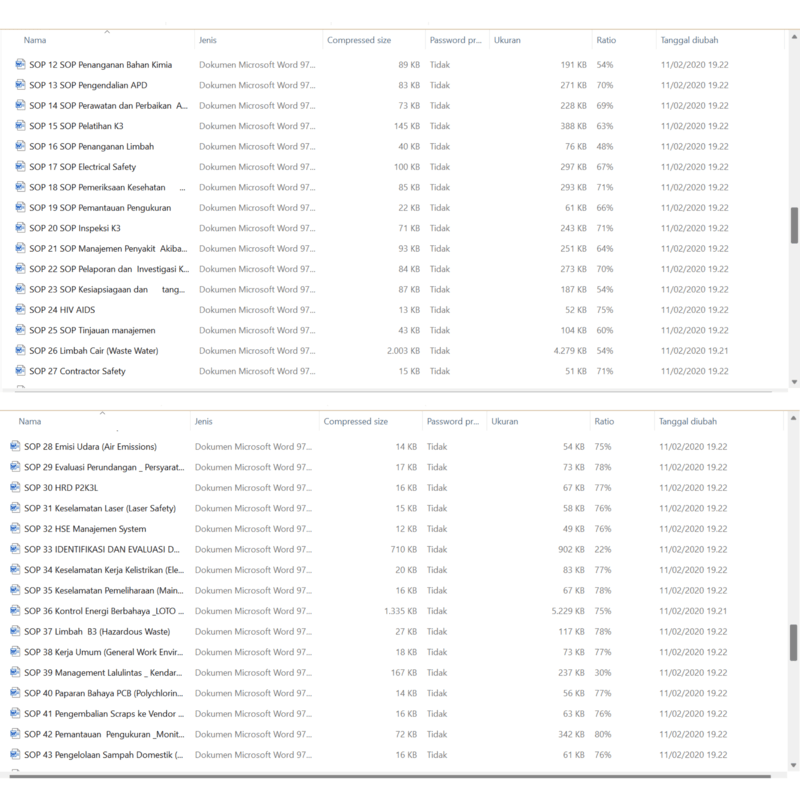The width and height of the screenshot is (800, 800).
Task: Sort by Compressed size in top pane
Action: pyautogui.click(x=359, y=41)
